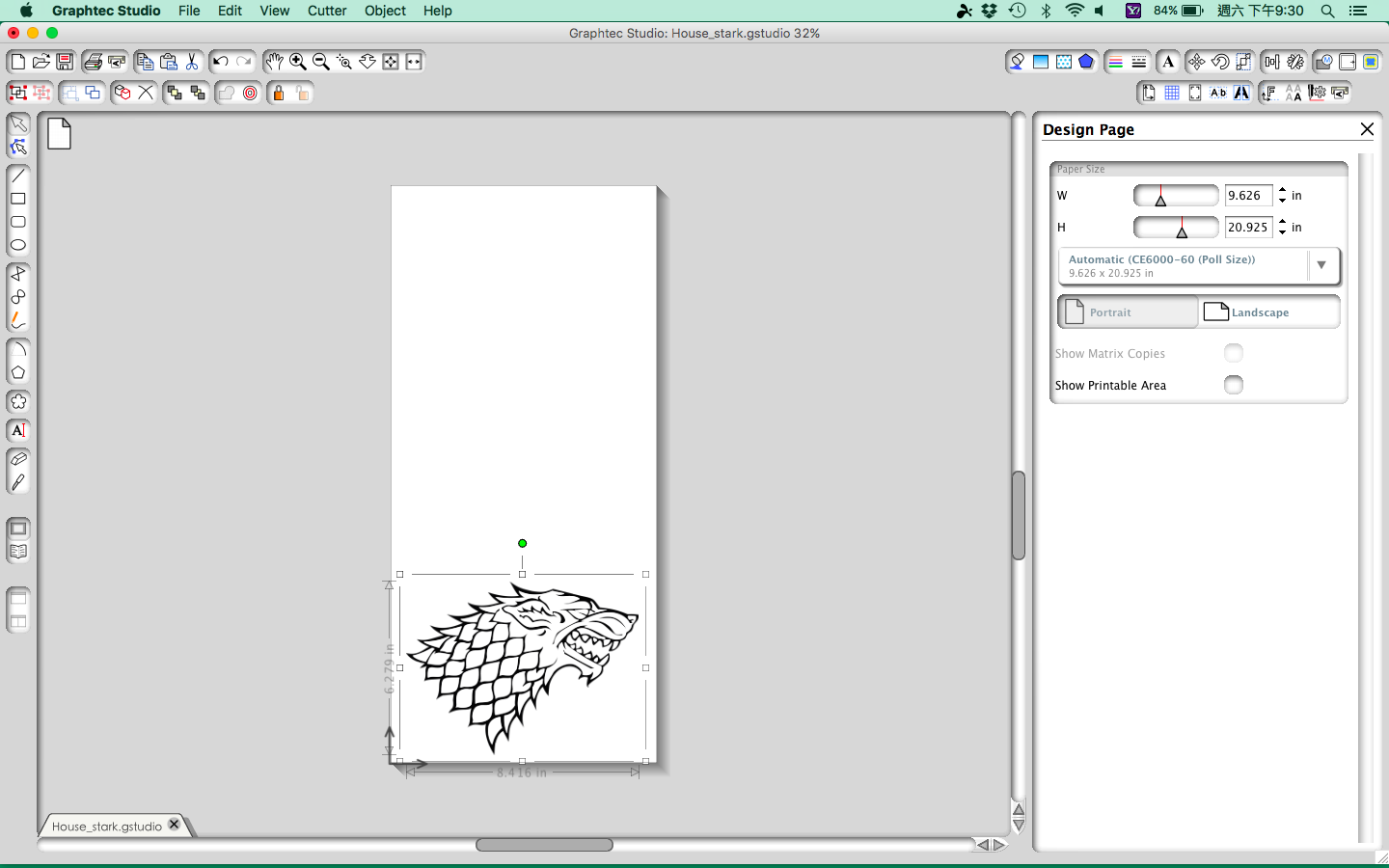Screen dimensions: 1389x868
Task: Cut selection with the scissors icon
Action: click(x=192, y=62)
